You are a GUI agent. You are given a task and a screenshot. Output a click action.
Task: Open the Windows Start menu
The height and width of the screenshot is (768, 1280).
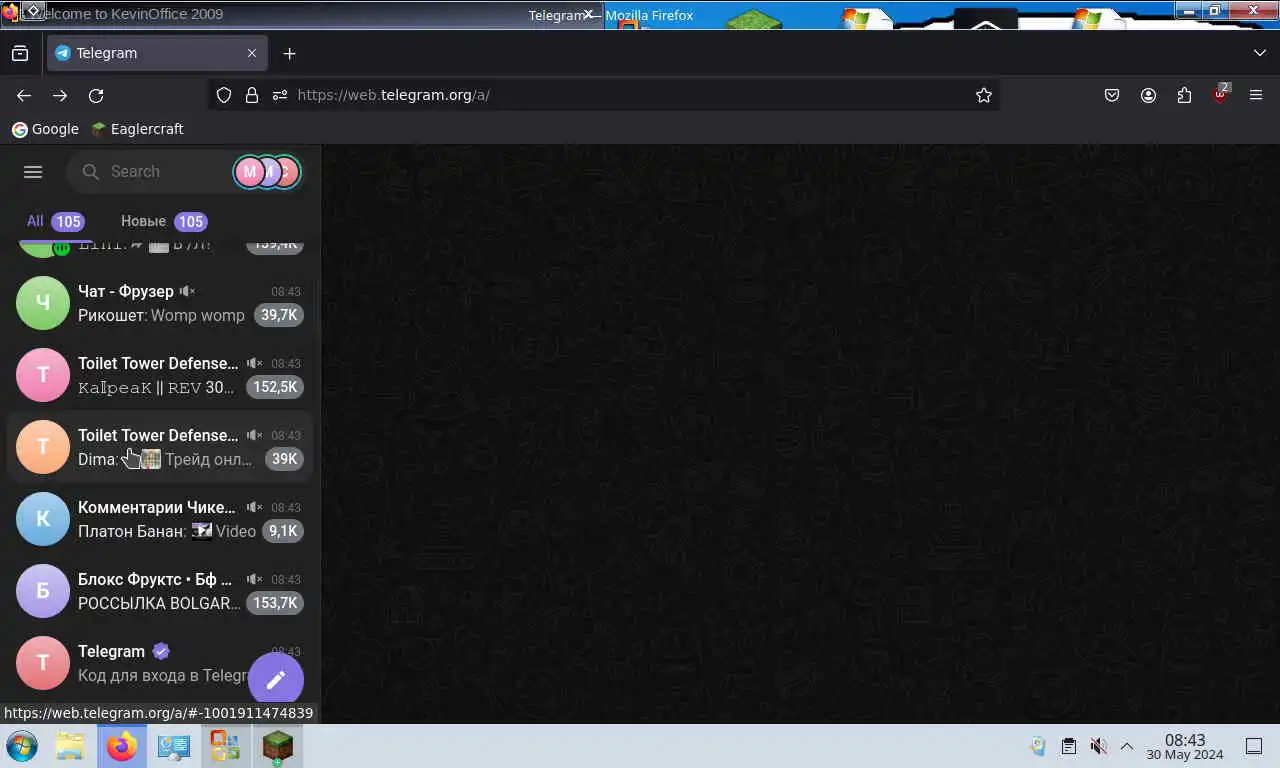(22, 746)
